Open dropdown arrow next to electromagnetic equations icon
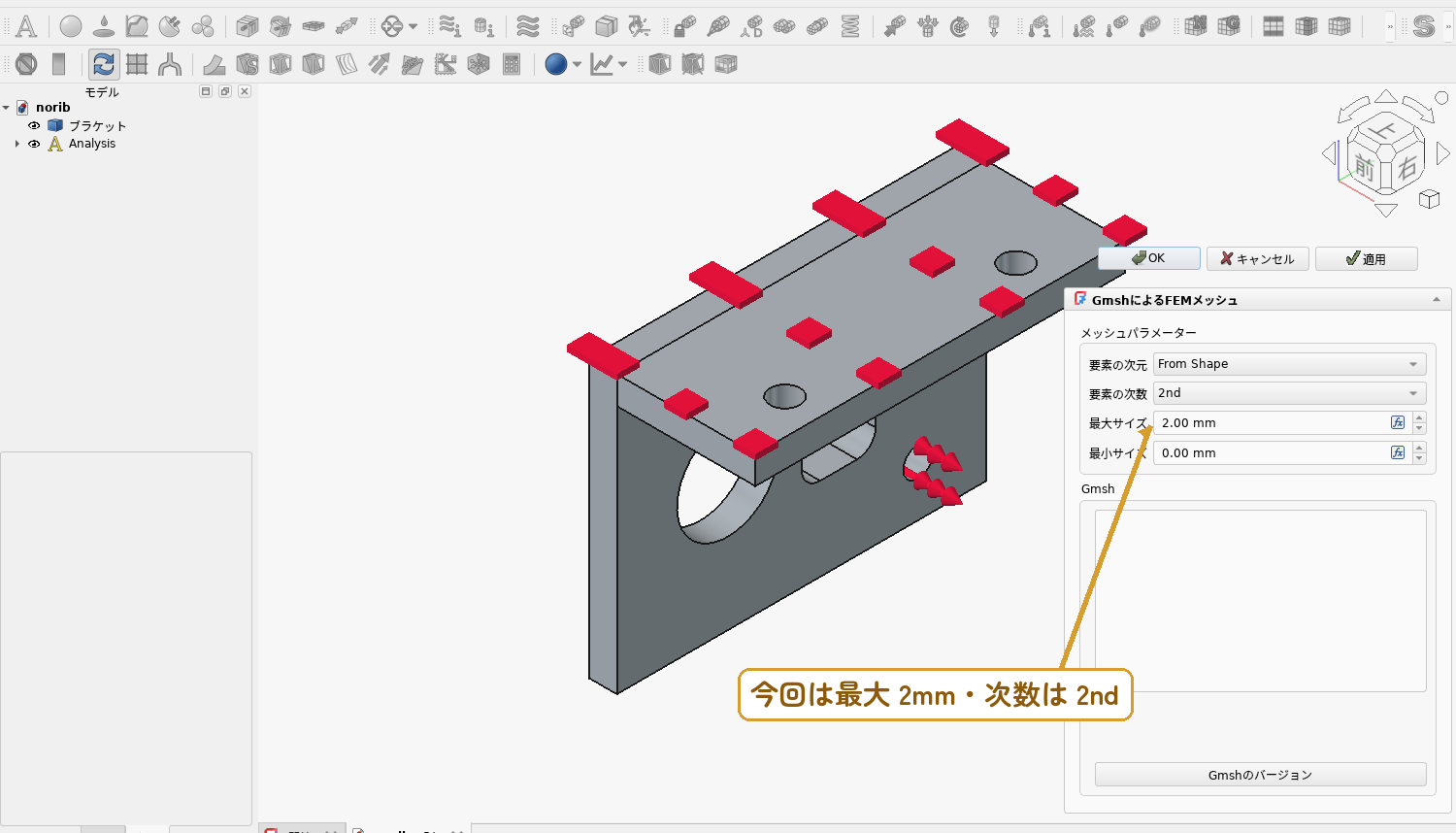1456x833 pixels. (413, 26)
